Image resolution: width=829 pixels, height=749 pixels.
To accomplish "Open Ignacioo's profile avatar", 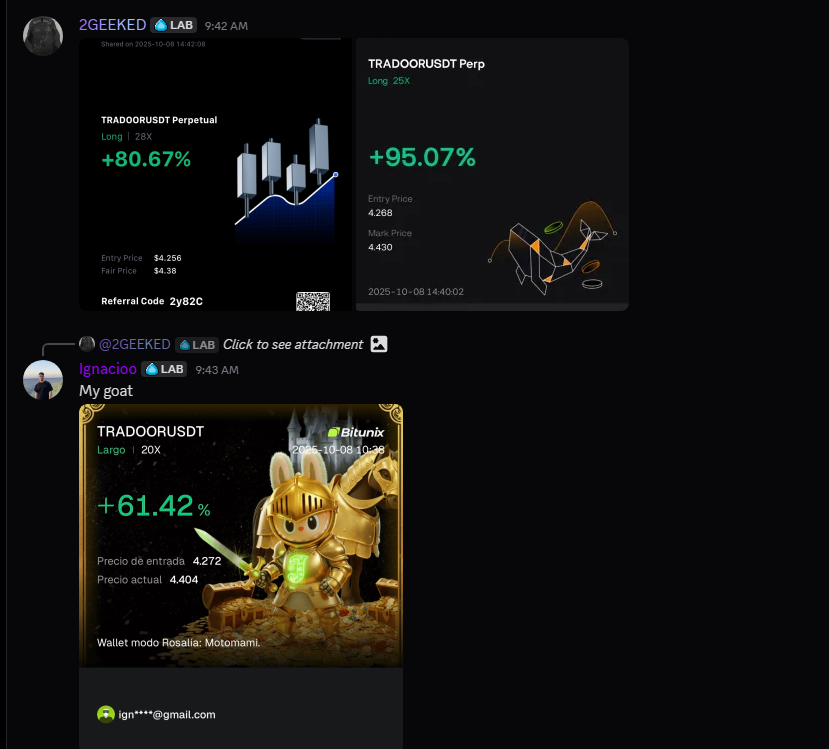I will point(43,380).
